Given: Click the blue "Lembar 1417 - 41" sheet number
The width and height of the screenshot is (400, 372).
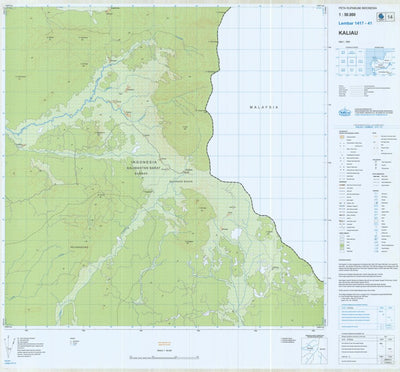Looking at the screenshot, I should click(x=355, y=23).
